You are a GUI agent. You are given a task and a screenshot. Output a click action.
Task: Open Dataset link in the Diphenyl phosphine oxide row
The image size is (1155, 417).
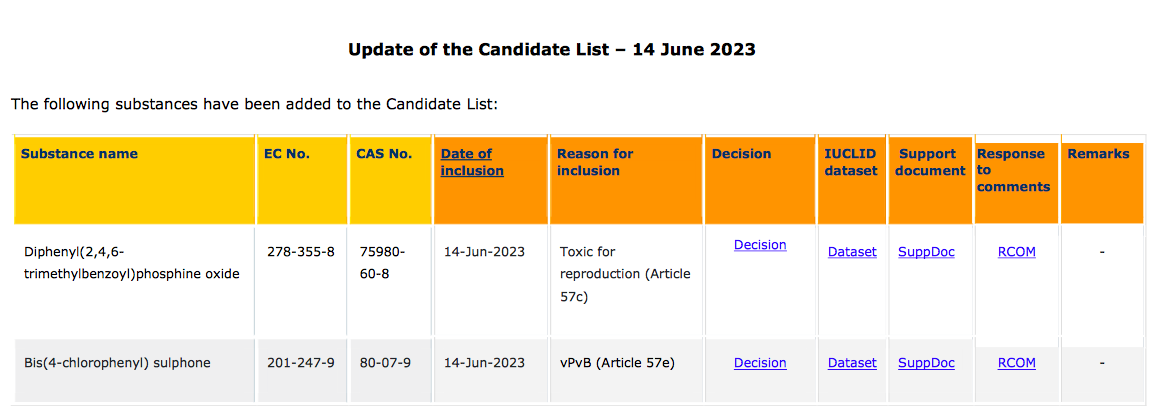[x=852, y=252]
